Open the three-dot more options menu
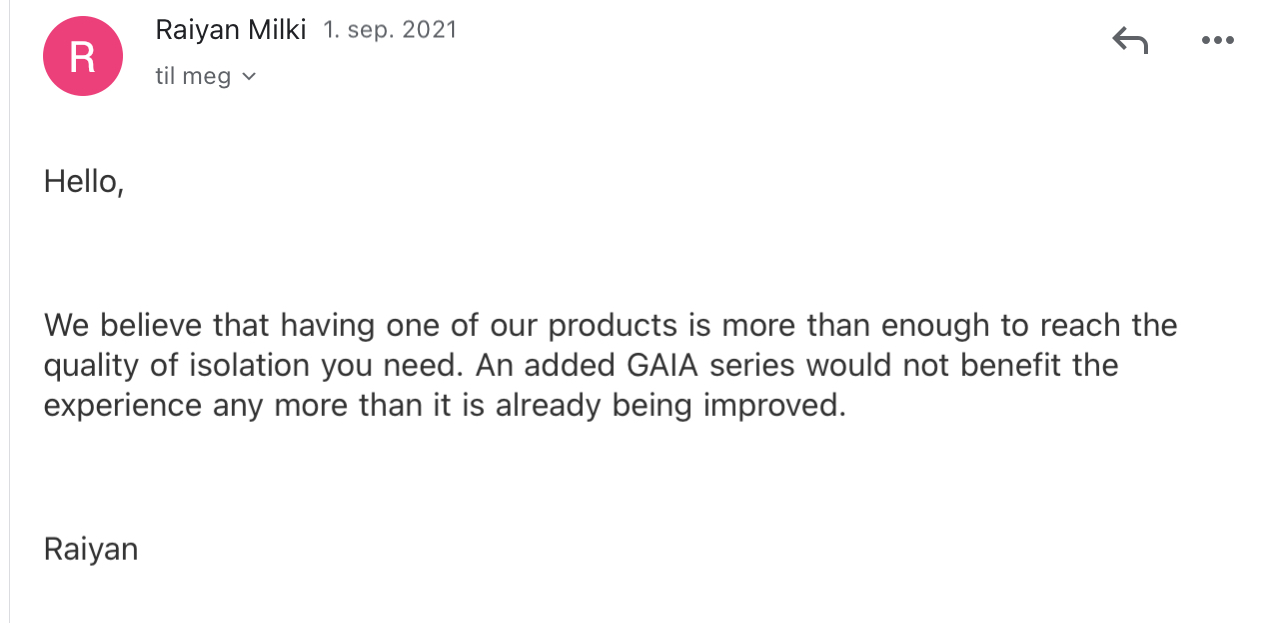 [x=1217, y=41]
